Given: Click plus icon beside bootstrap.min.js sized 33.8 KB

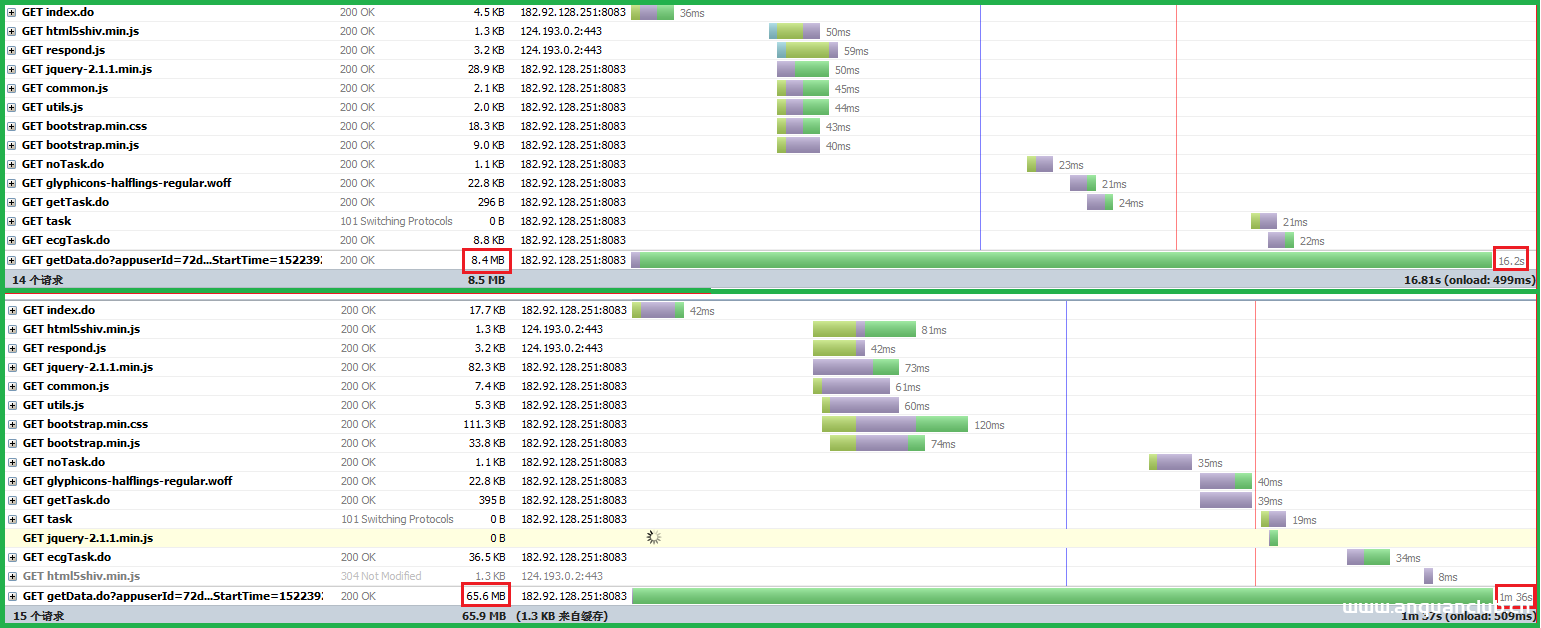Looking at the screenshot, I should [x=12, y=444].
